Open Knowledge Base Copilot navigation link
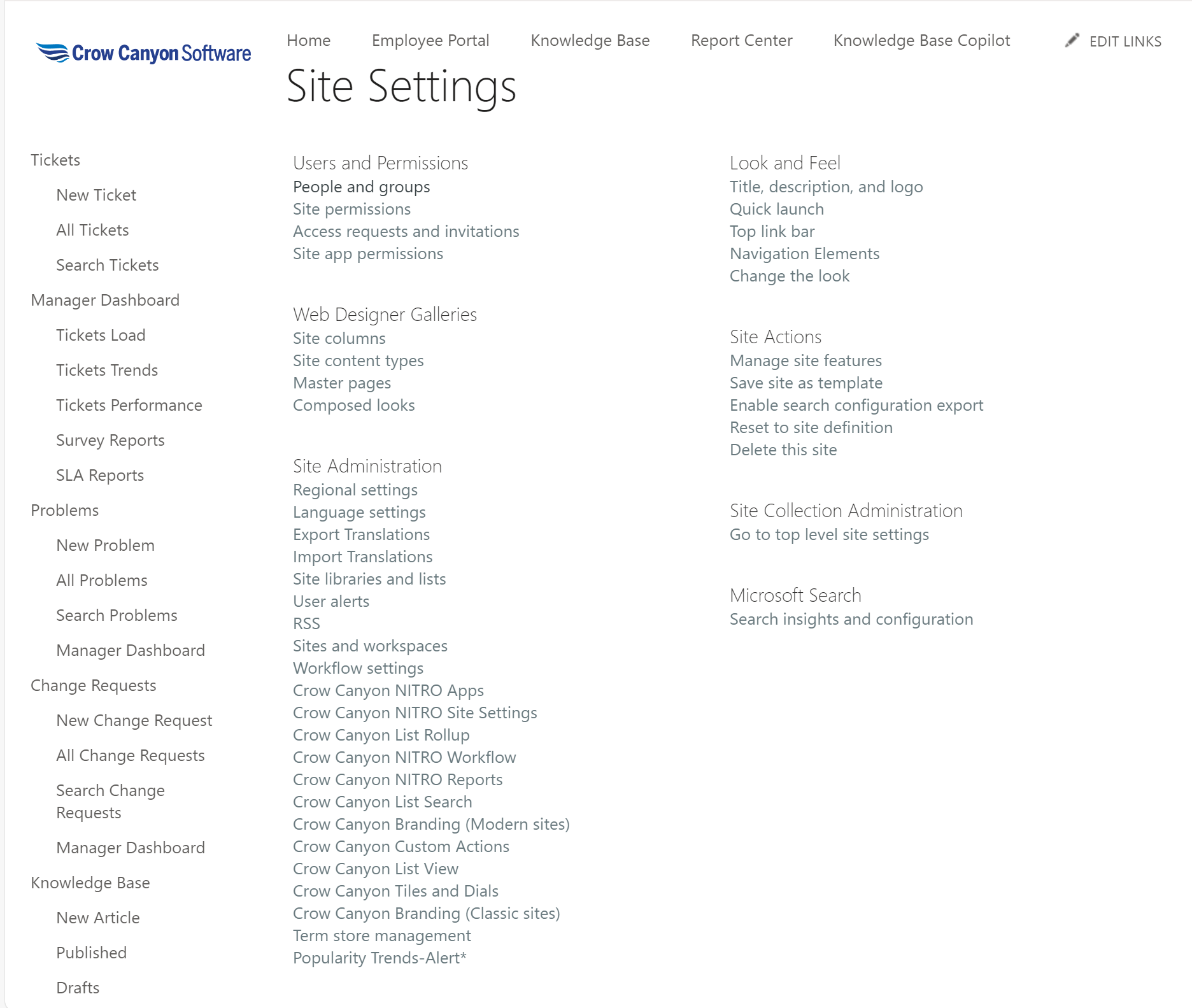Image resolution: width=1192 pixels, height=1008 pixels. click(x=921, y=41)
